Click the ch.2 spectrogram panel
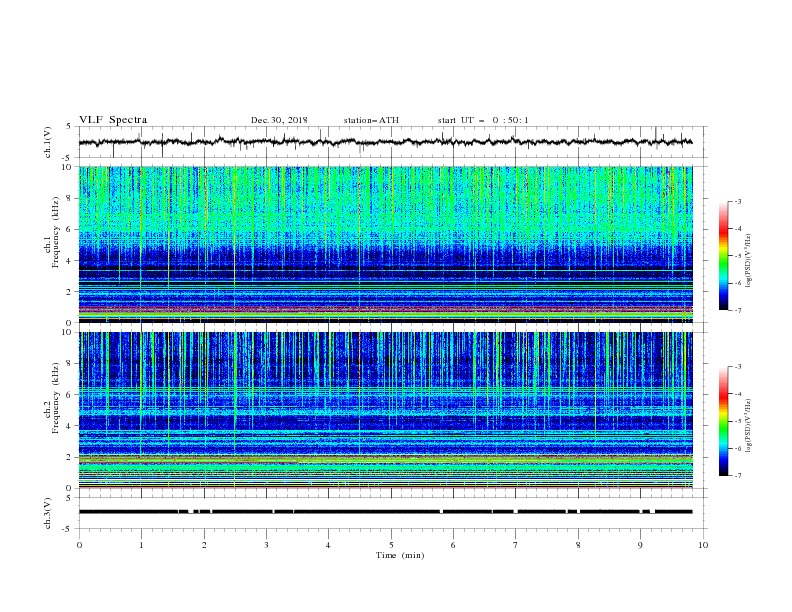The height and width of the screenshot is (612, 792). point(385,410)
